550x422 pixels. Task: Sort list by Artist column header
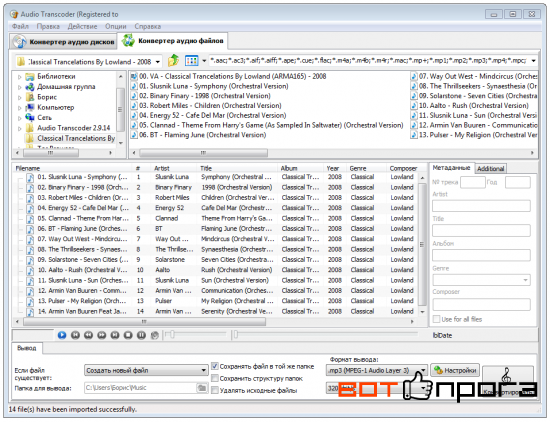[x=174, y=168]
